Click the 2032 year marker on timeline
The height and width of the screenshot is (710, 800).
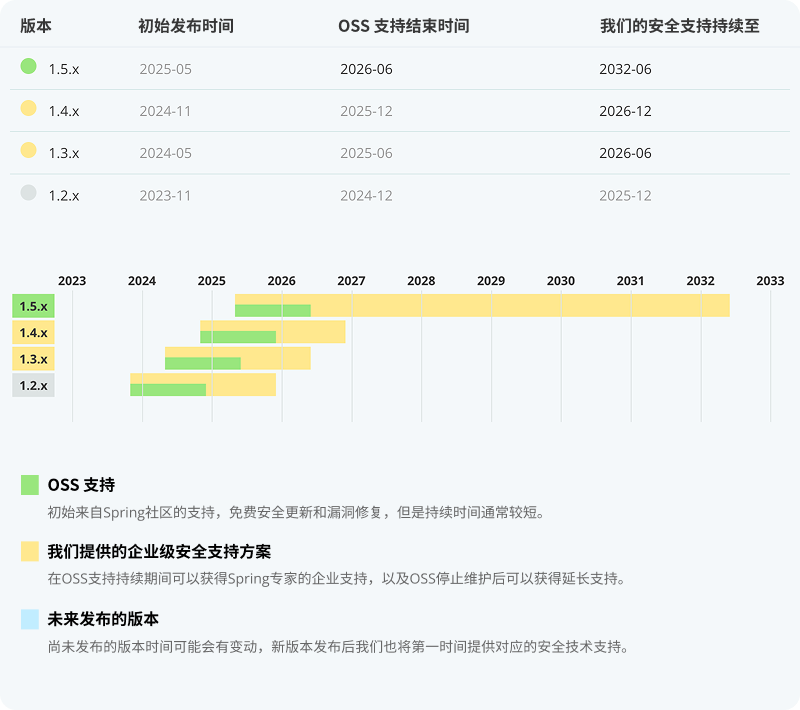pos(700,281)
